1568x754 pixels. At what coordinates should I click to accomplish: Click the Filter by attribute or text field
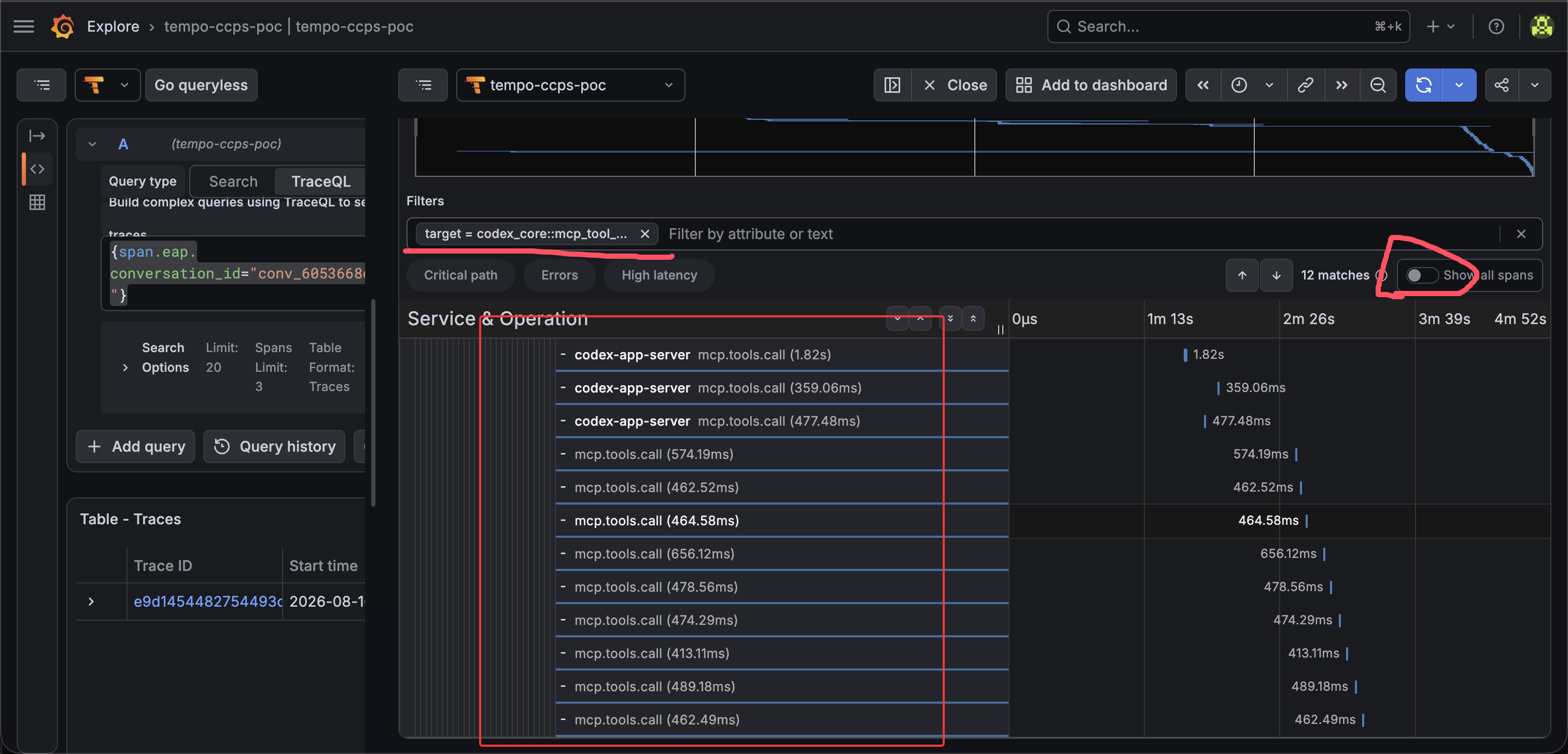click(1081, 234)
